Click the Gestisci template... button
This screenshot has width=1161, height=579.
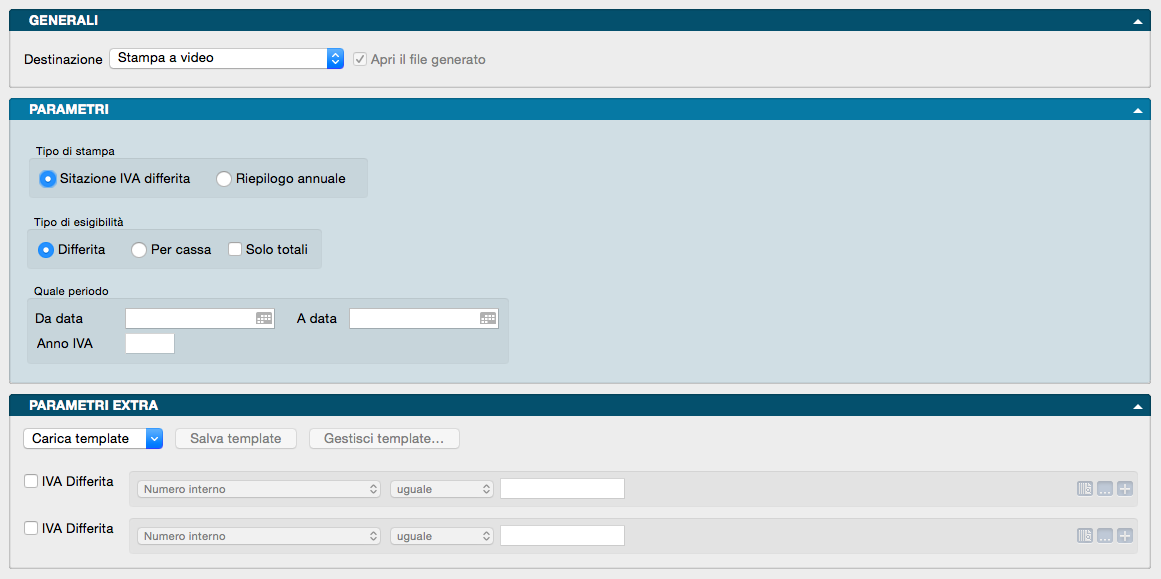coord(384,438)
